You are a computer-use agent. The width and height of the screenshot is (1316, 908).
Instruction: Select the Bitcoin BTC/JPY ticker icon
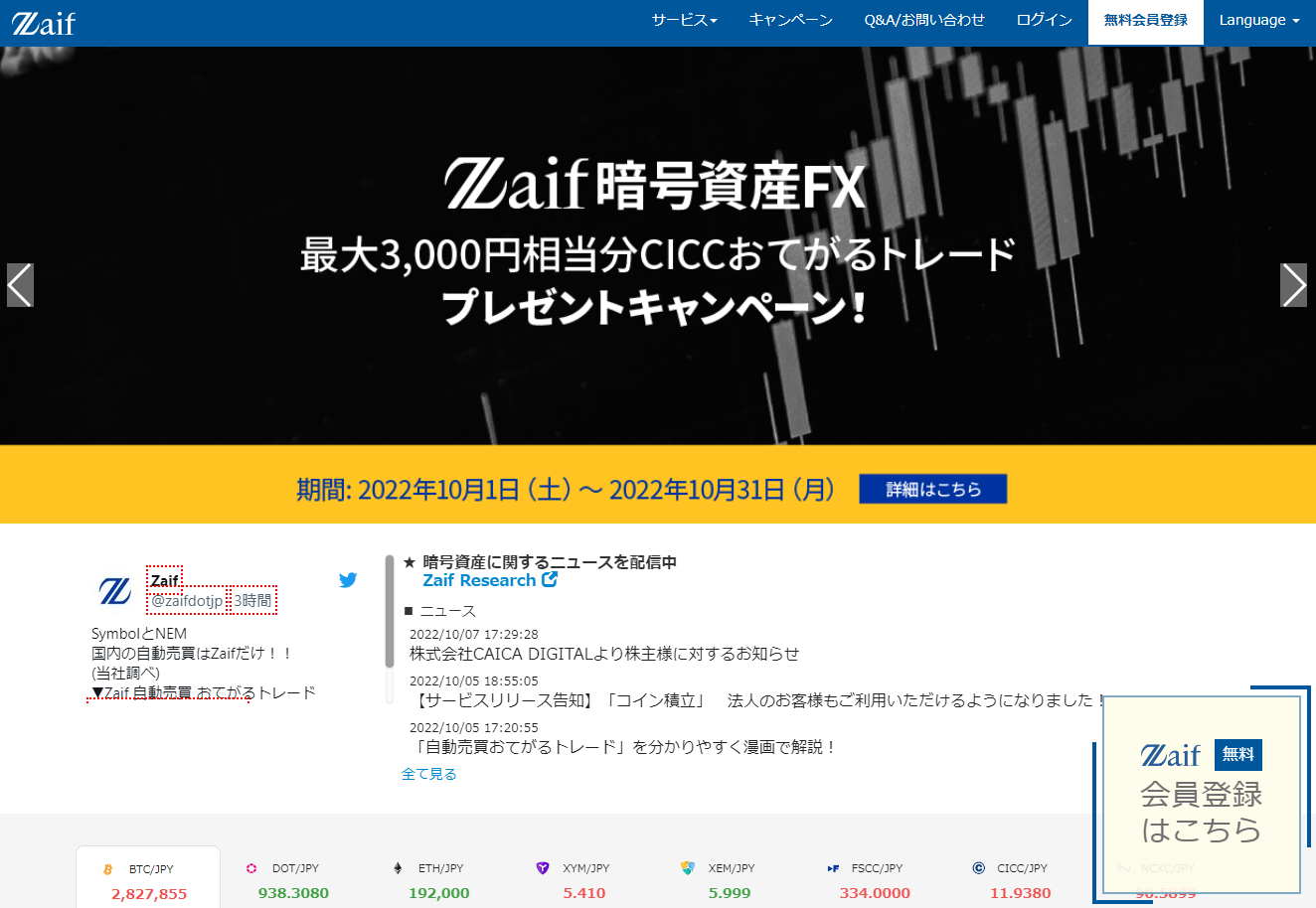(109, 867)
